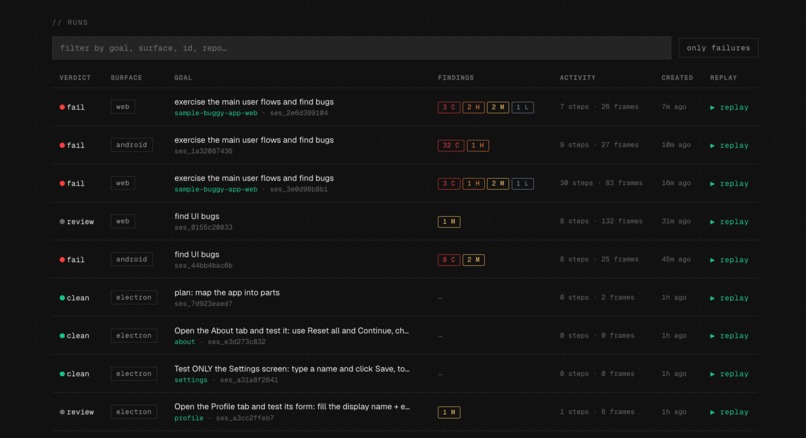Open the plan: map the app into parts goal

(x=227, y=293)
